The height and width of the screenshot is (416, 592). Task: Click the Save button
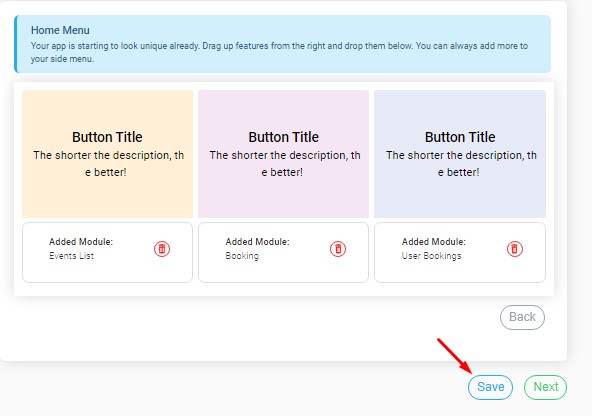tap(490, 387)
